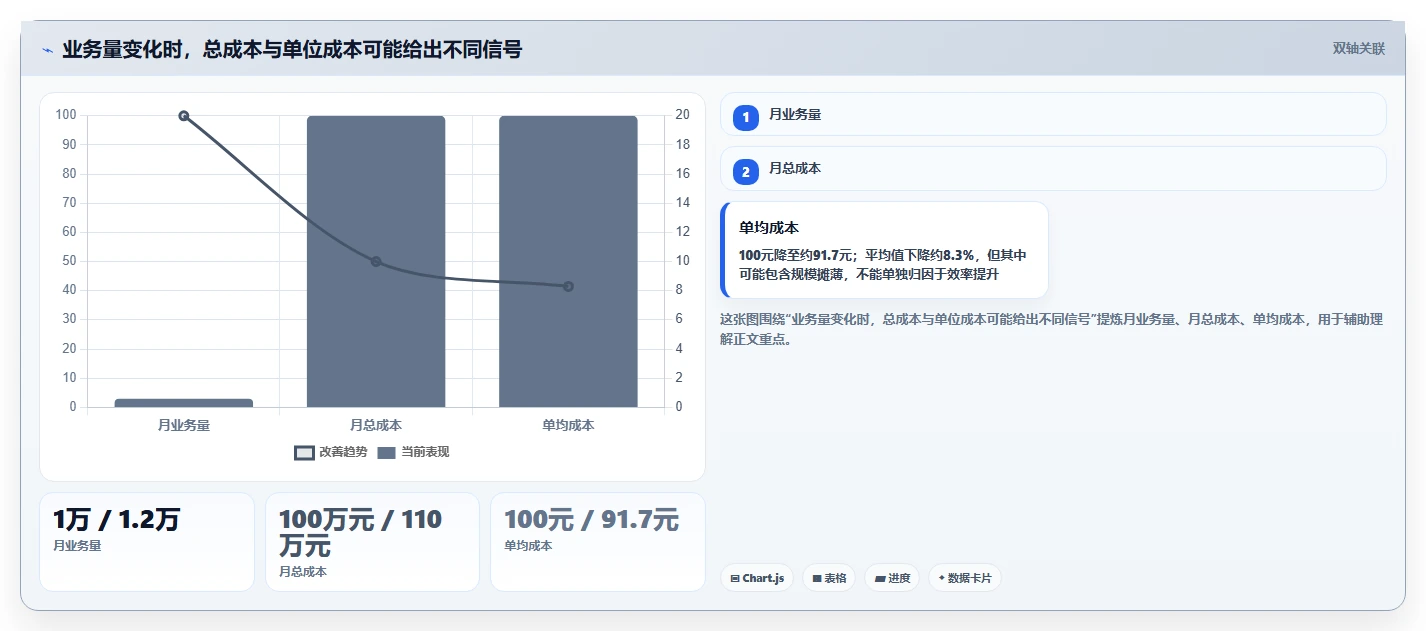Click the 100元降至约91.7元 explanation text

[x=882, y=264]
